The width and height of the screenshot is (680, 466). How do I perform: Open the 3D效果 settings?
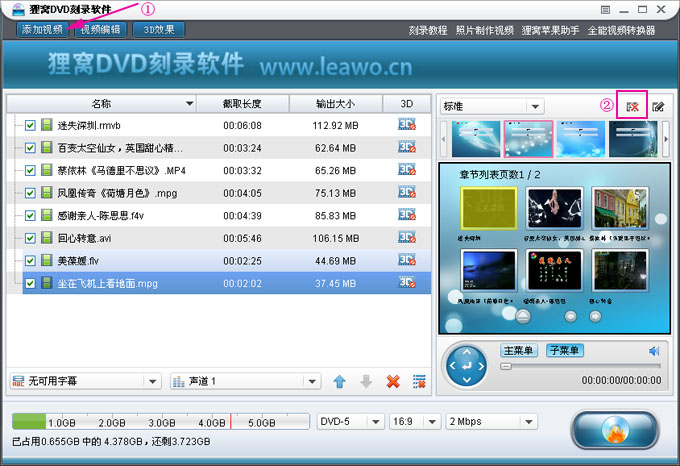[x=159, y=29]
